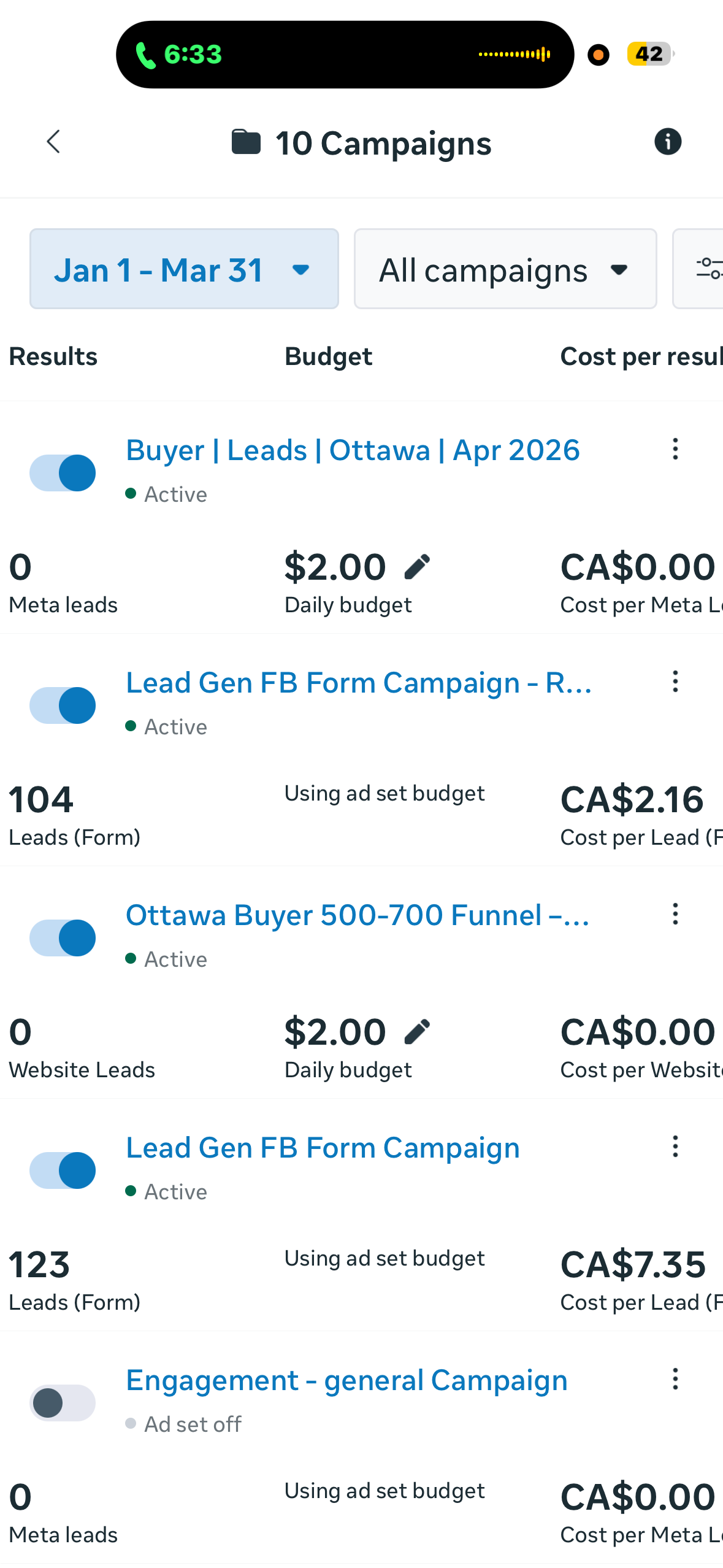Open the Buyer Leads Ottawa Apr 2026 campaign
Screen dimensions: 723x1568
(353, 450)
